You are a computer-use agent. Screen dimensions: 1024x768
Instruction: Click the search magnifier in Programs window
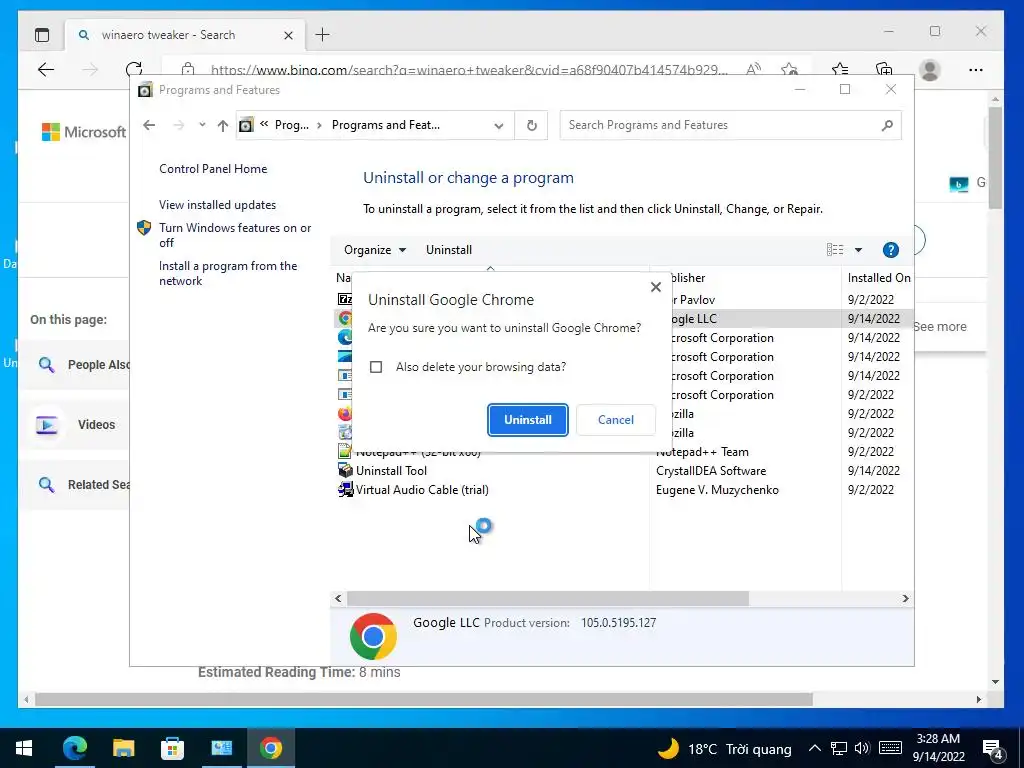tap(887, 125)
